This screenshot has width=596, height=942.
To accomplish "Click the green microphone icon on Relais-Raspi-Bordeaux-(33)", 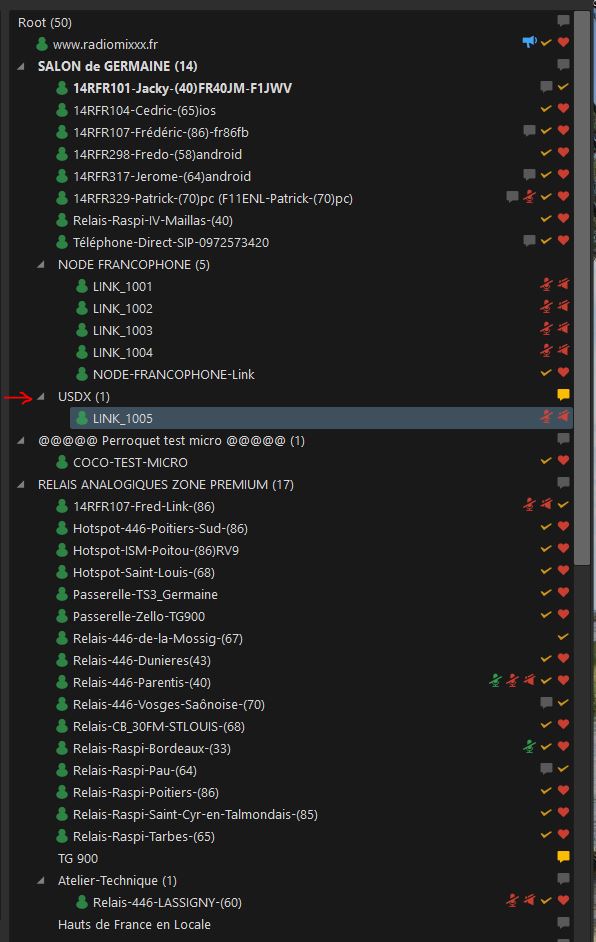I will pos(529,747).
